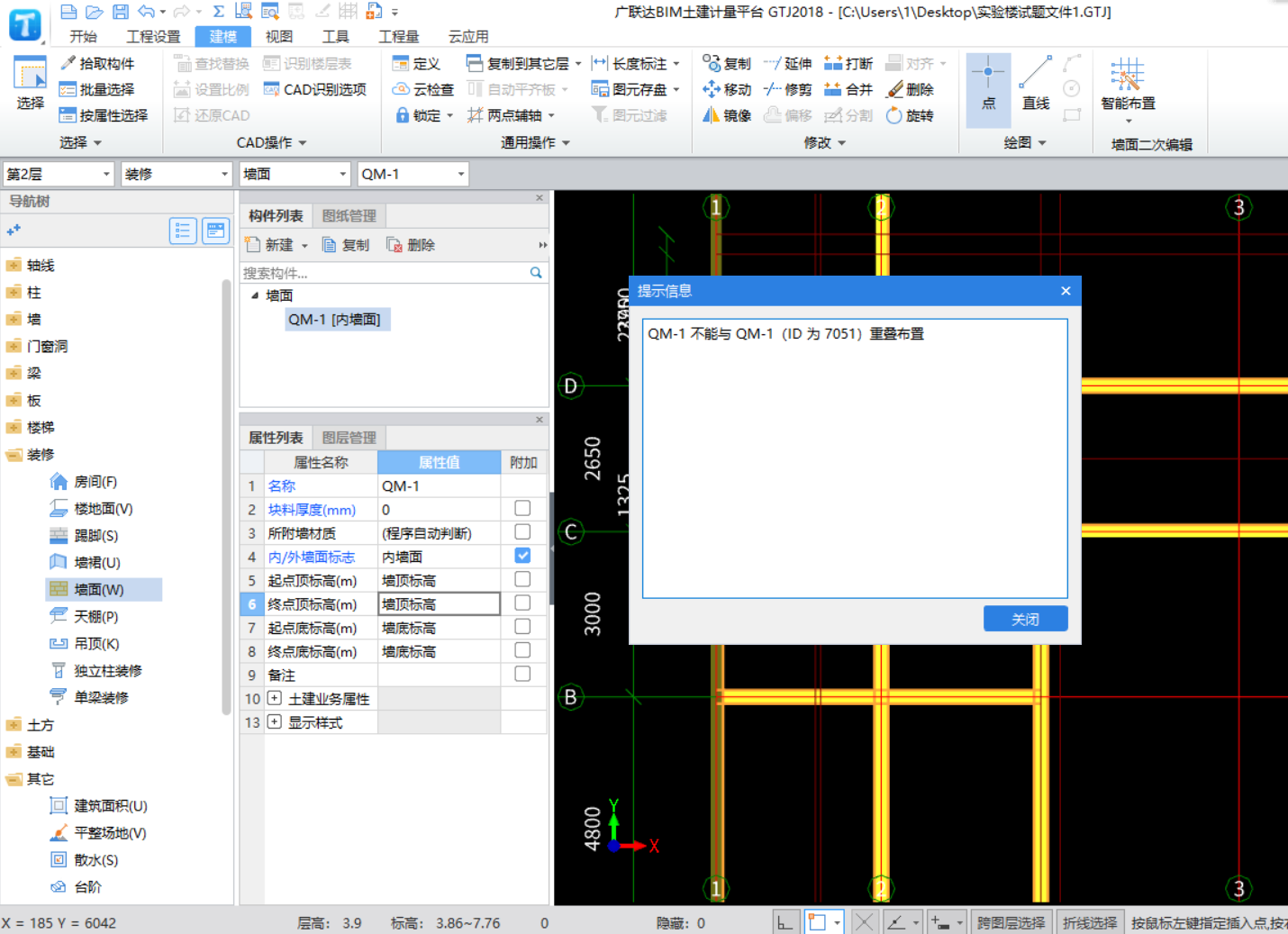This screenshot has width=1288, height=934.
Task: Switch to 图纸管理 tab
Action: point(349,216)
